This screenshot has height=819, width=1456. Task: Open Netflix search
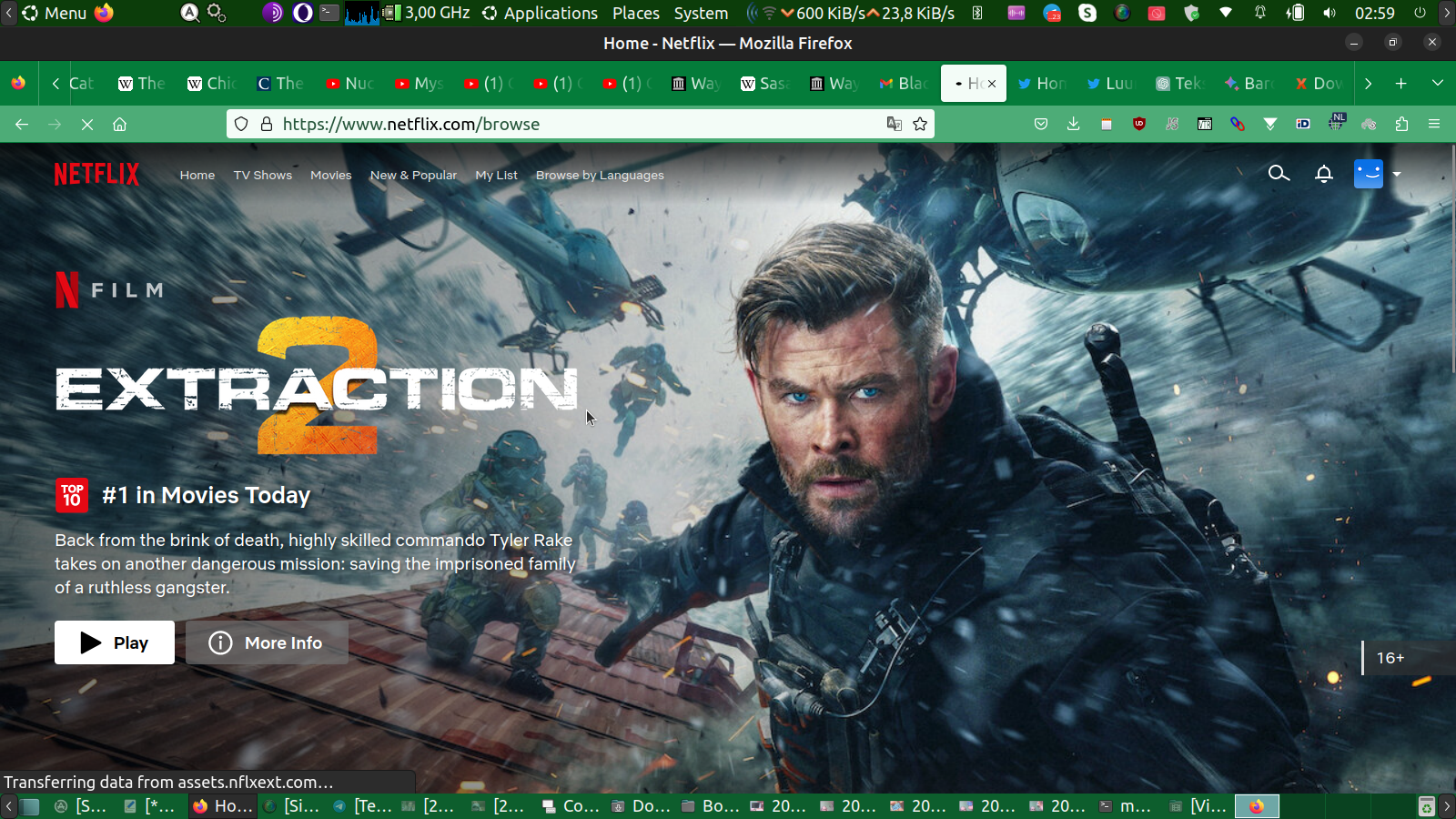click(x=1279, y=173)
